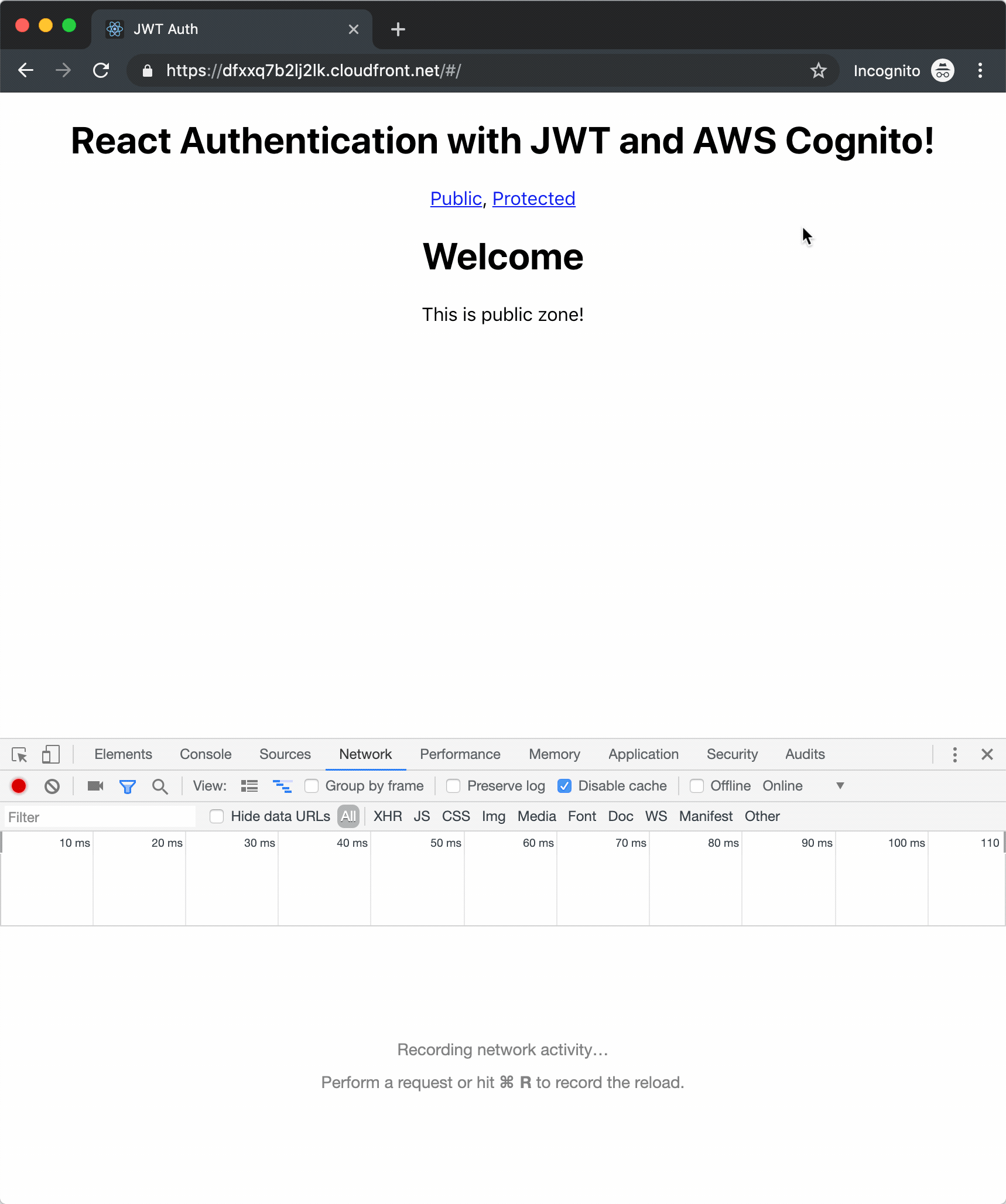Toggle the network filter funnel icon
Screen dimensions: 1006x1204
pos(128,786)
